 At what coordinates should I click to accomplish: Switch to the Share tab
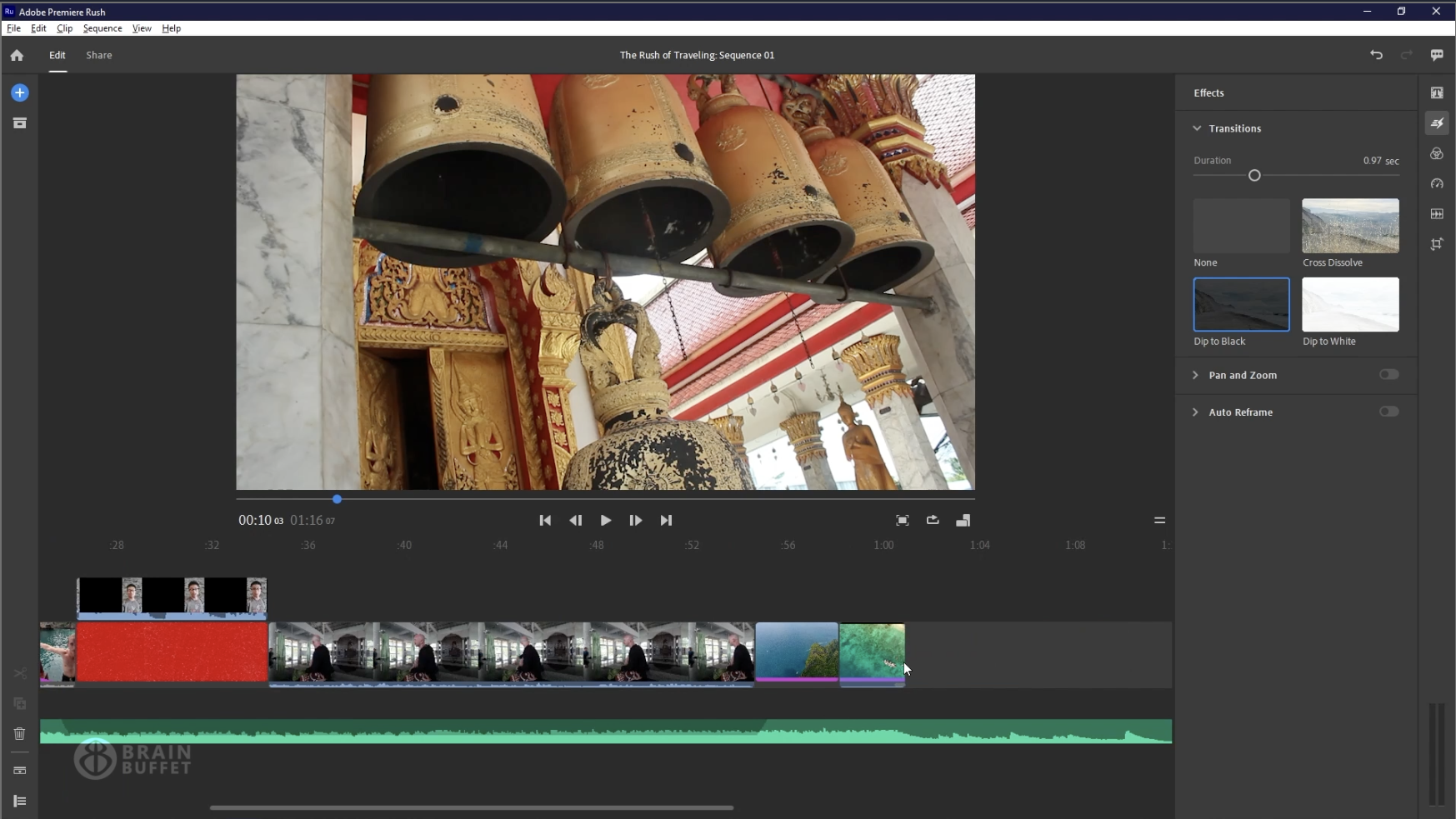pyautogui.click(x=98, y=55)
